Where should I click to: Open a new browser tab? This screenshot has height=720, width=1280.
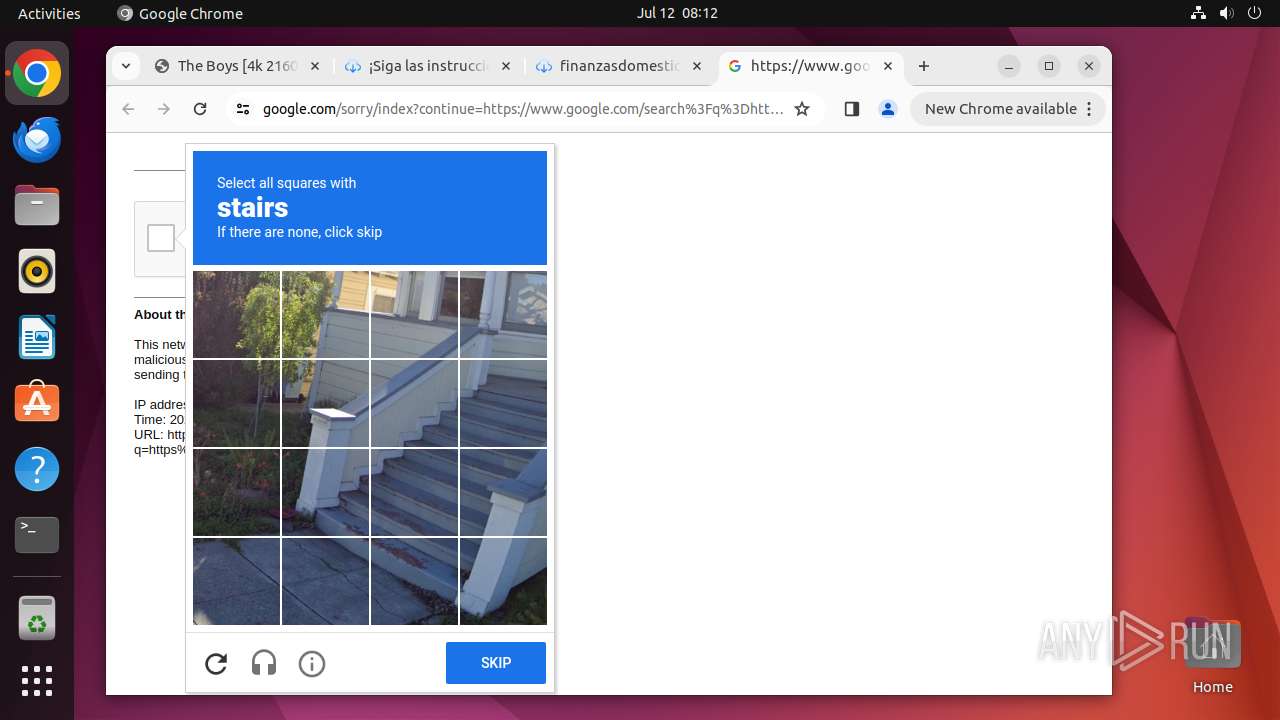coord(924,66)
